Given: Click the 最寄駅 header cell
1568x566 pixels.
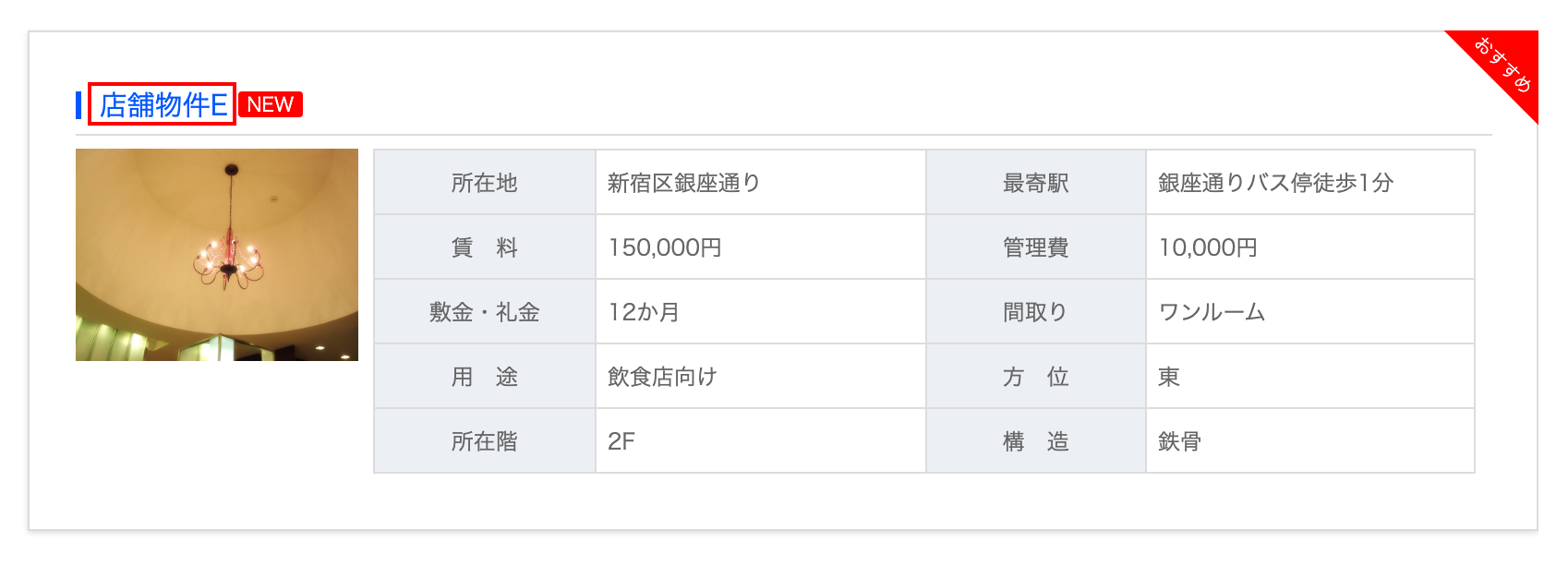Looking at the screenshot, I should [x=1035, y=183].
